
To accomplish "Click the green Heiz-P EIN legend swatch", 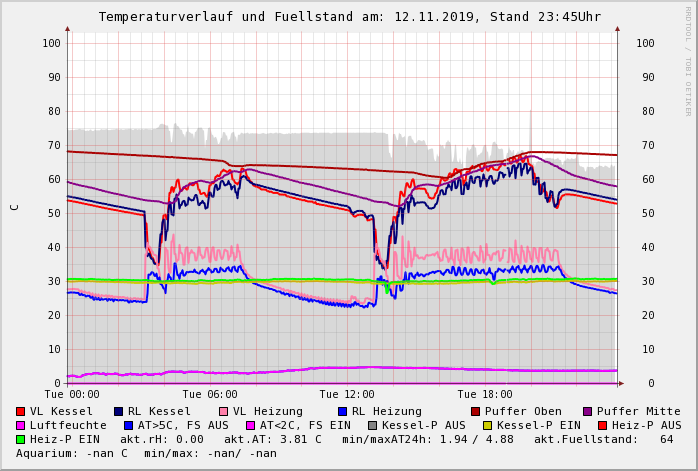I will [x=21, y=439].
